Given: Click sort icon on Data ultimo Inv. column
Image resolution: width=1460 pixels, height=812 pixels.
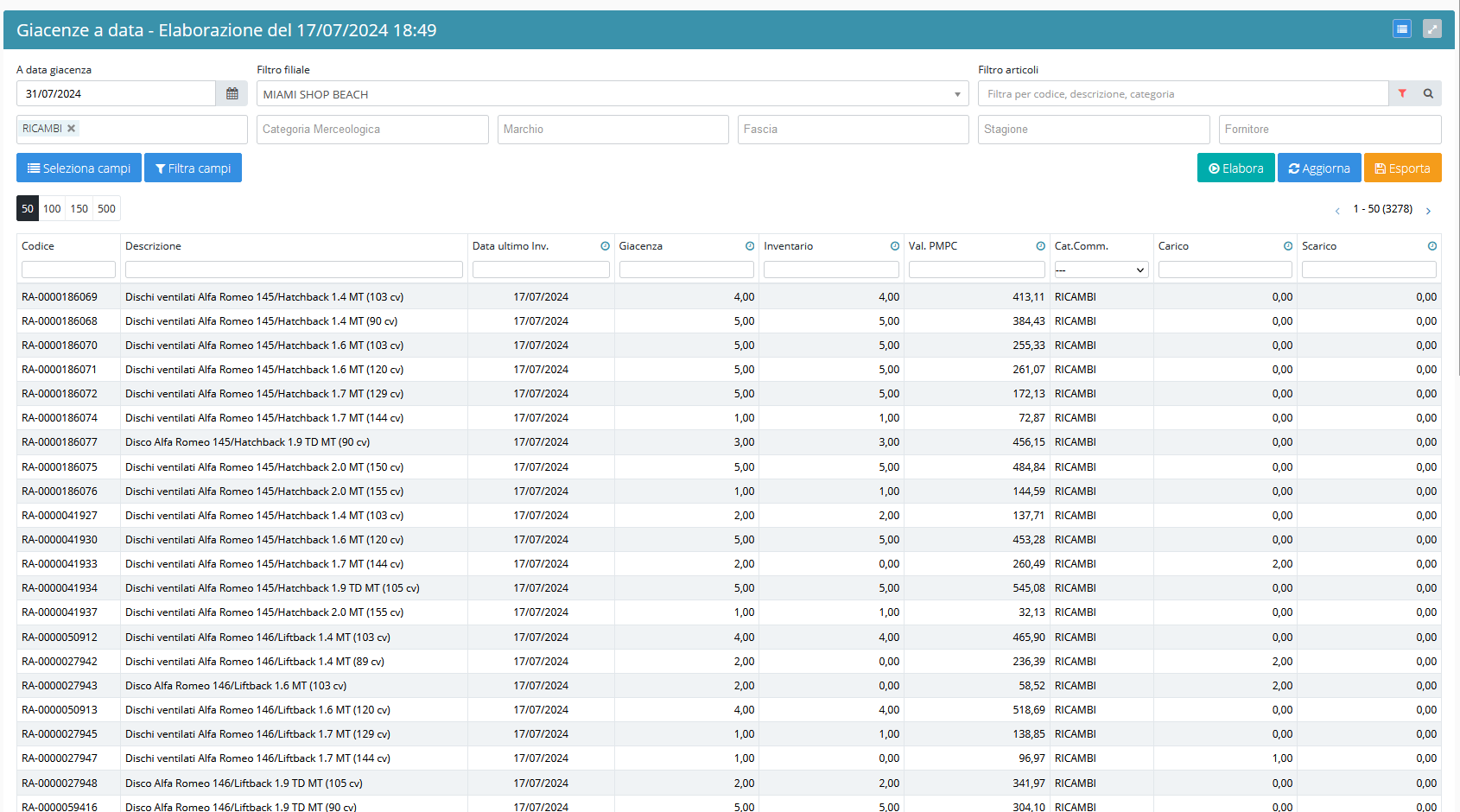Looking at the screenshot, I should (x=605, y=246).
